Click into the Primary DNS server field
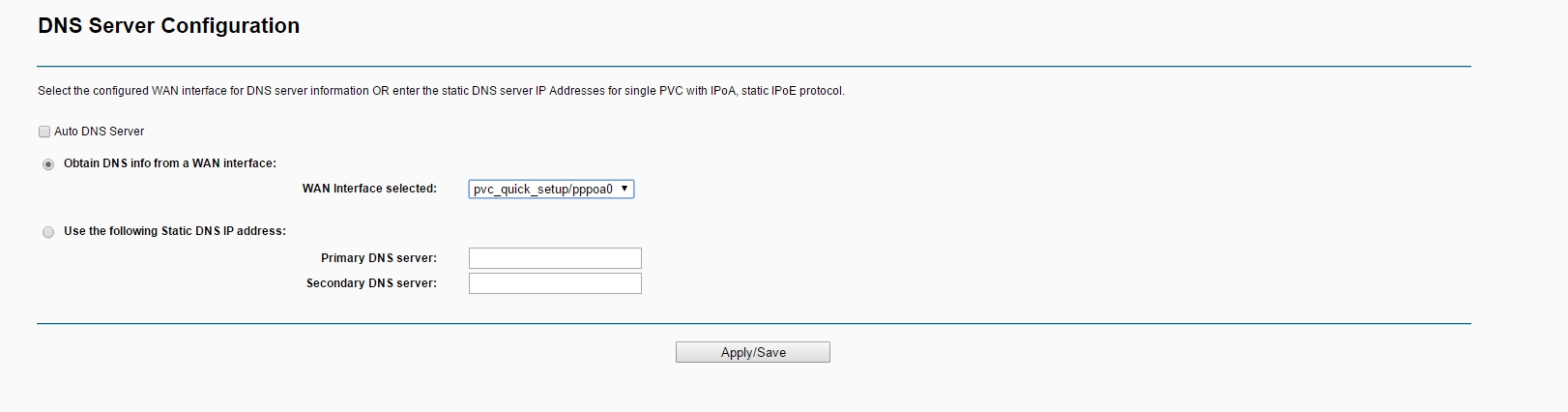This screenshot has height=412, width=1568. tap(555, 258)
